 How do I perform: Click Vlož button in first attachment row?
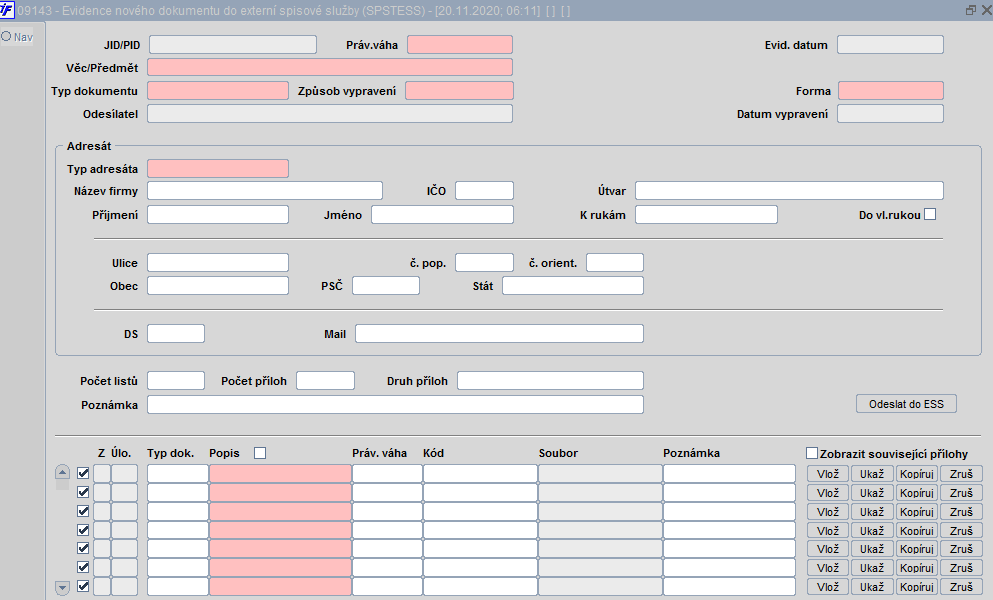[828, 473]
